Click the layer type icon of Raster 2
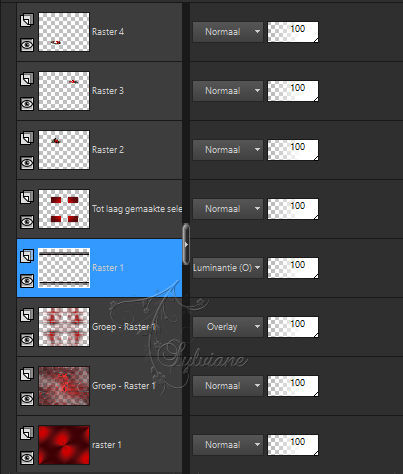This screenshot has width=403, height=474. (x=27, y=138)
